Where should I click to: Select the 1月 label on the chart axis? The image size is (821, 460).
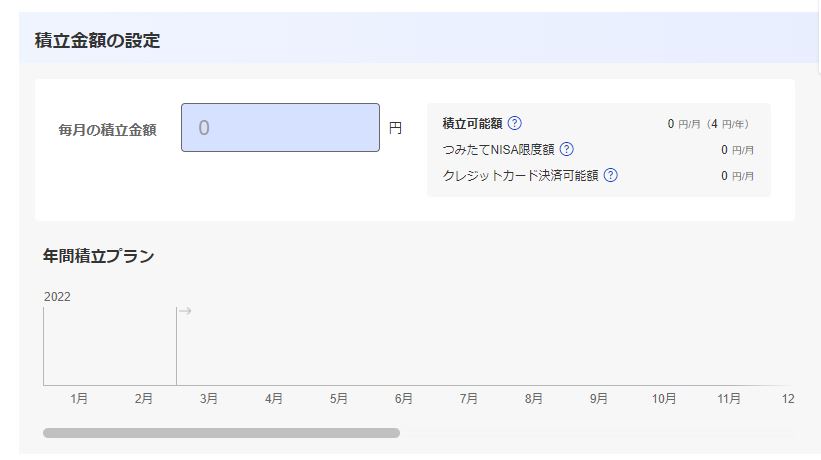coord(79,399)
